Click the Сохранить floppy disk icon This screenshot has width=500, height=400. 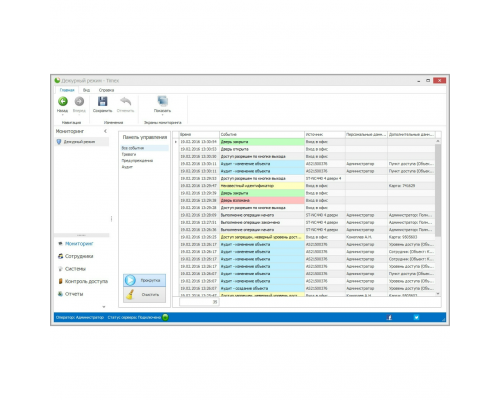click(x=102, y=101)
